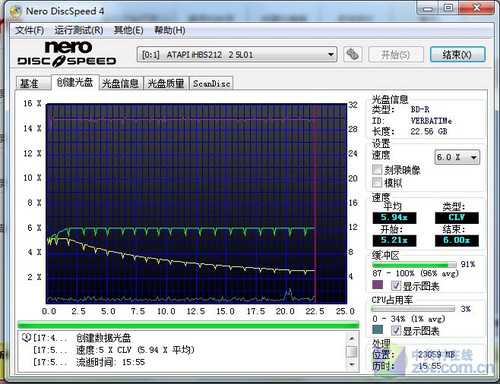Viewport: 500px width, 384px height.
Task: Click the 22.56 GB disc length value
Action: tap(429, 132)
